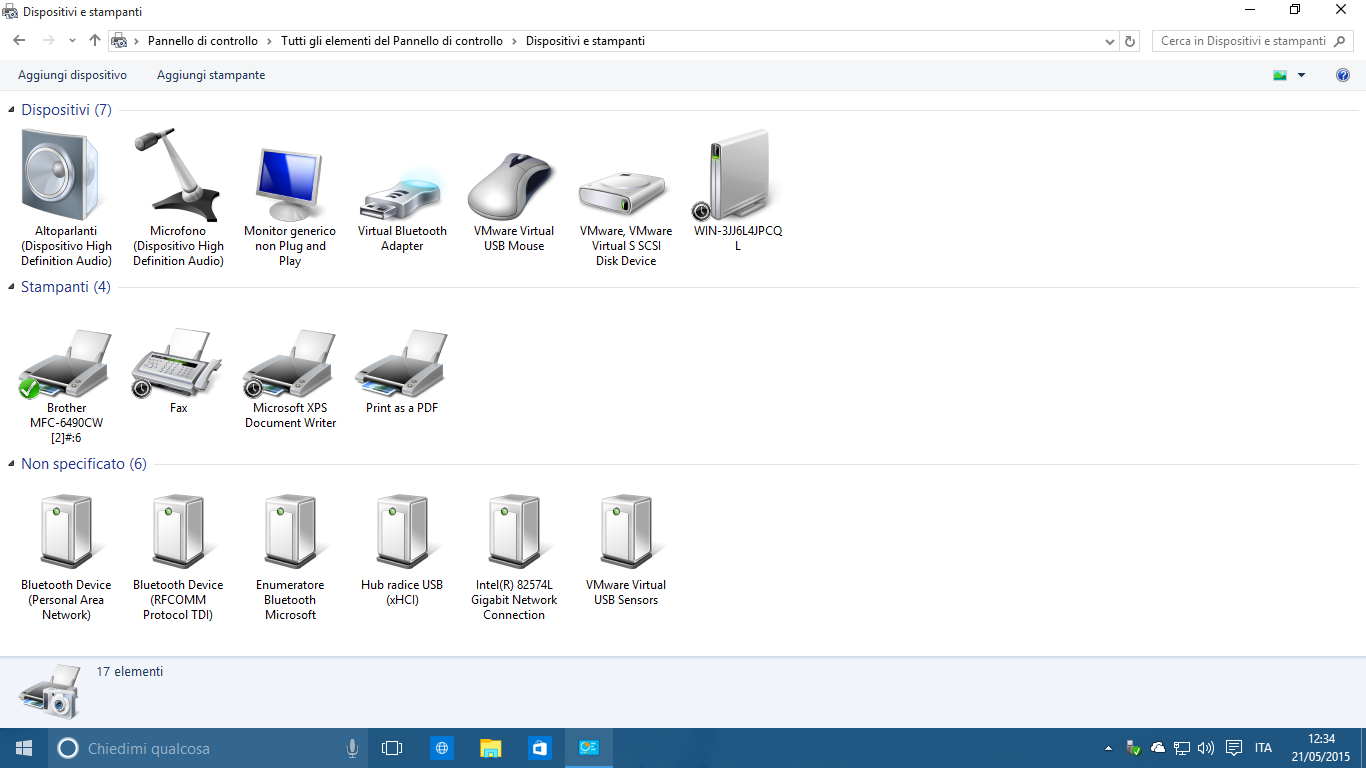The image size is (1366, 768).
Task: Click the Chiedimi qualcosa search box
Action: coord(207,748)
